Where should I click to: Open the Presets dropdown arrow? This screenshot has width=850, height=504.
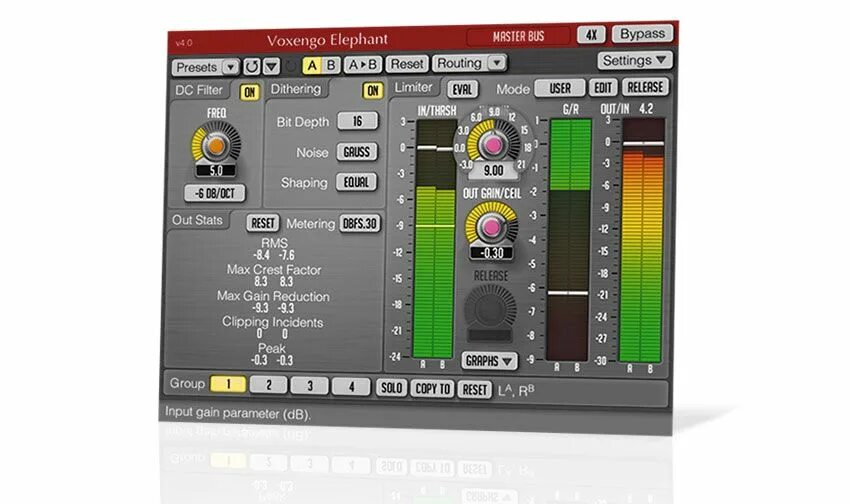point(230,67)
